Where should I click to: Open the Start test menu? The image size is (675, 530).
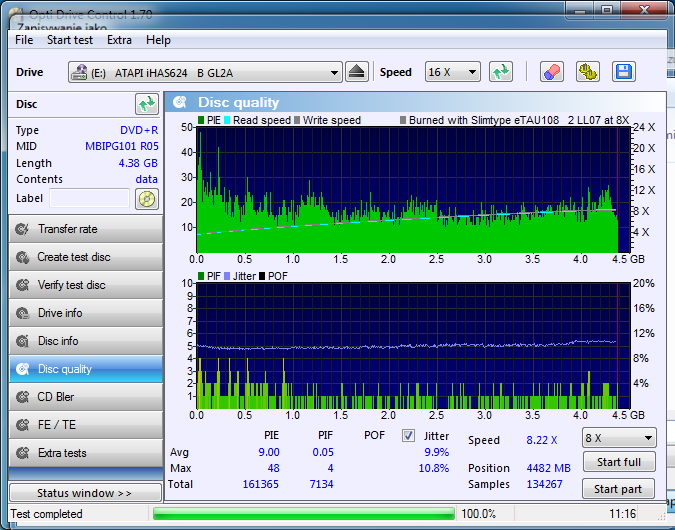coord(70,40)
